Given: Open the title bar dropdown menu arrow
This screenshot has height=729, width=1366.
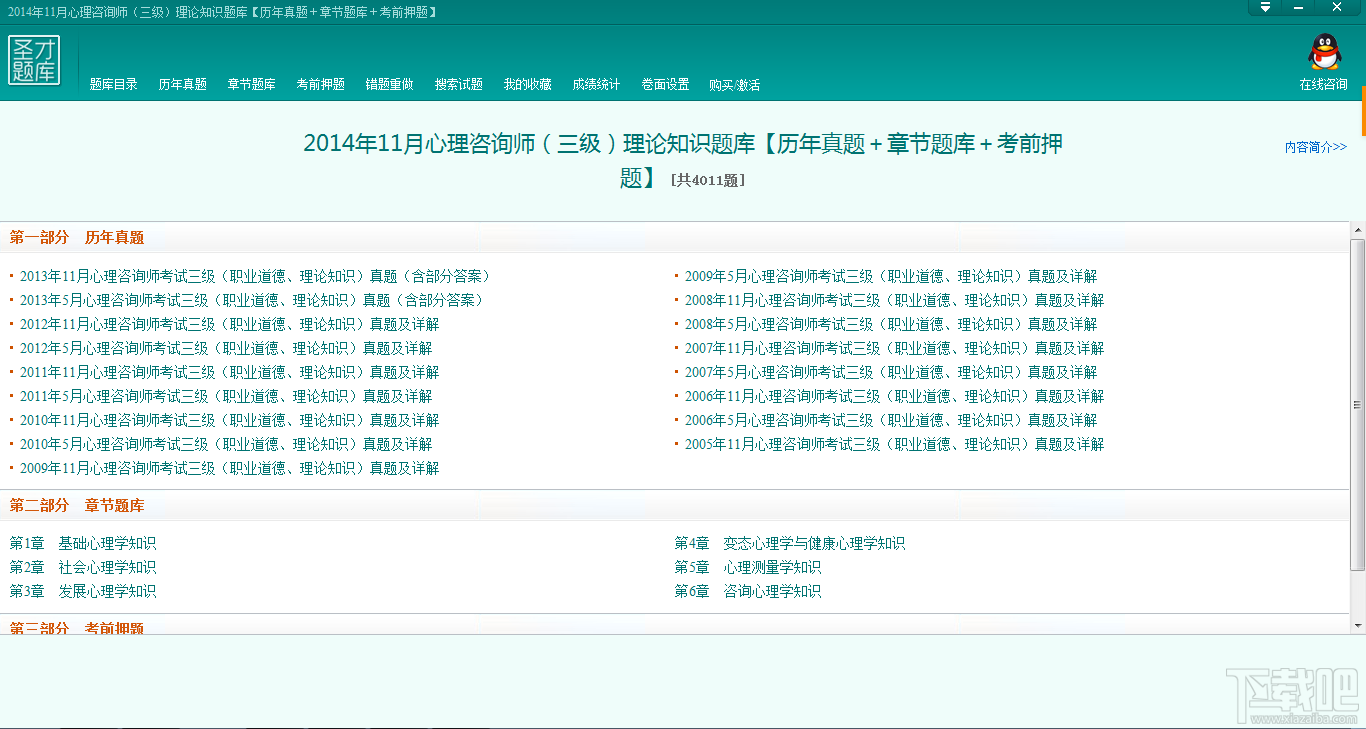Looking at the screenshot, I should [1265, 7].
